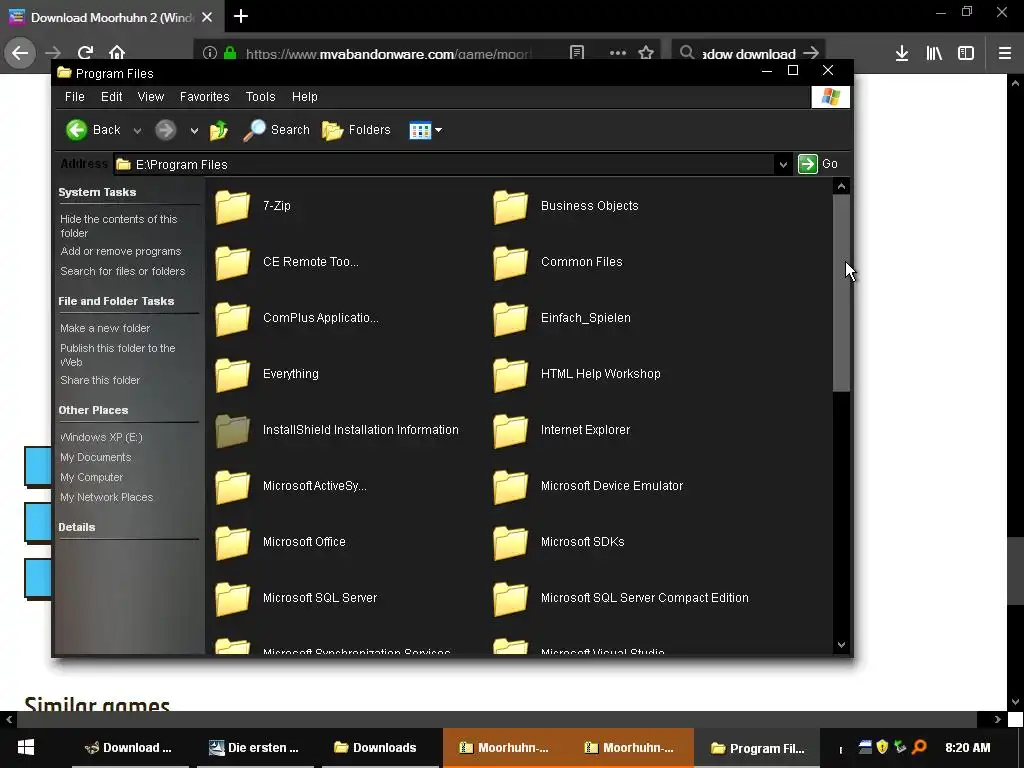Open the Edit menu
This screenshot has height=768, width=1024.
point(112,97)
